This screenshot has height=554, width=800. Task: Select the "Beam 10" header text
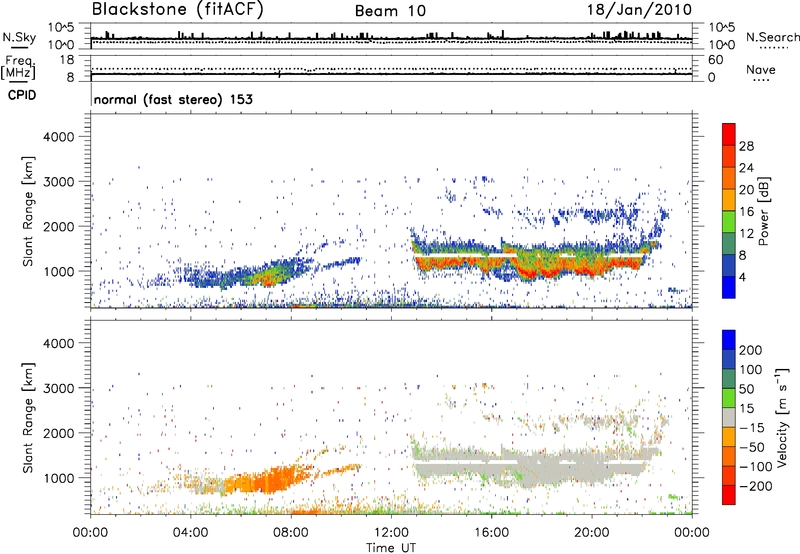pyautogui.click(x=390, y=11)
